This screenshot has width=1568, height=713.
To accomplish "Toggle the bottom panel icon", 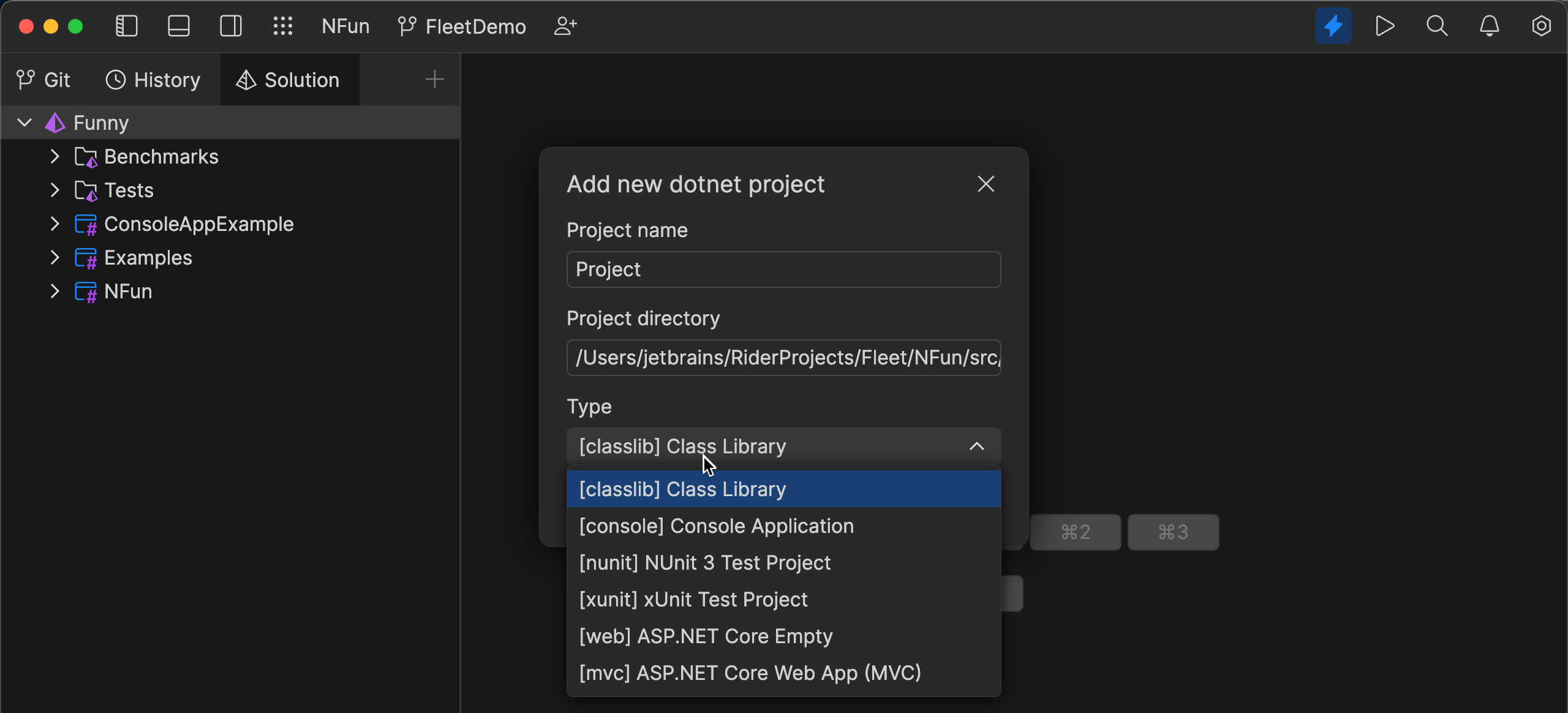I will pos(179,26).
